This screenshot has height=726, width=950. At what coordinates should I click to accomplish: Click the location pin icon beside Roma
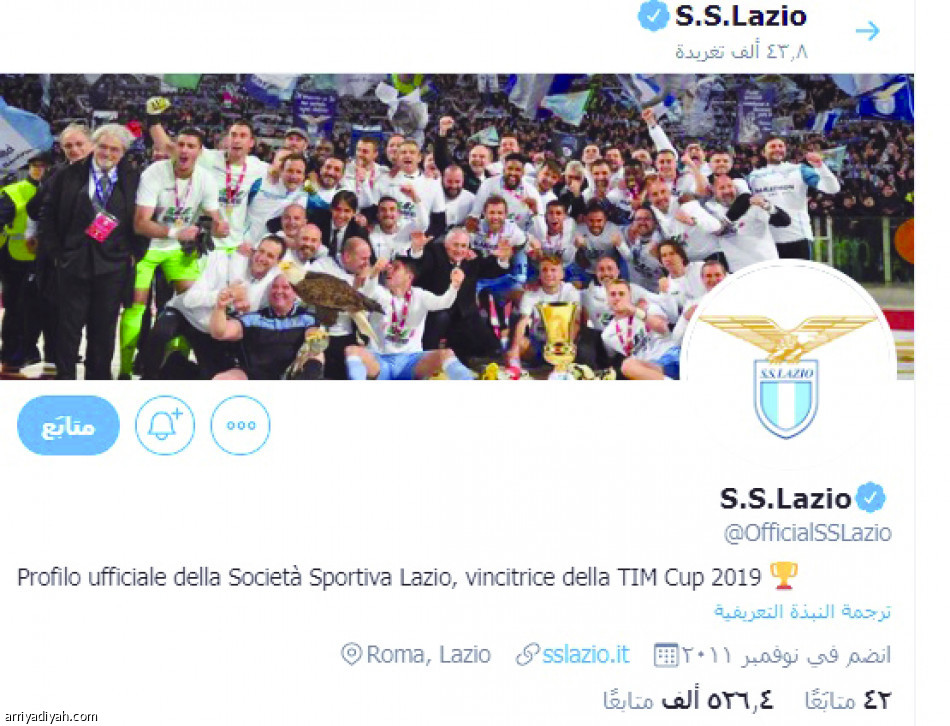(x=351, y=654)
